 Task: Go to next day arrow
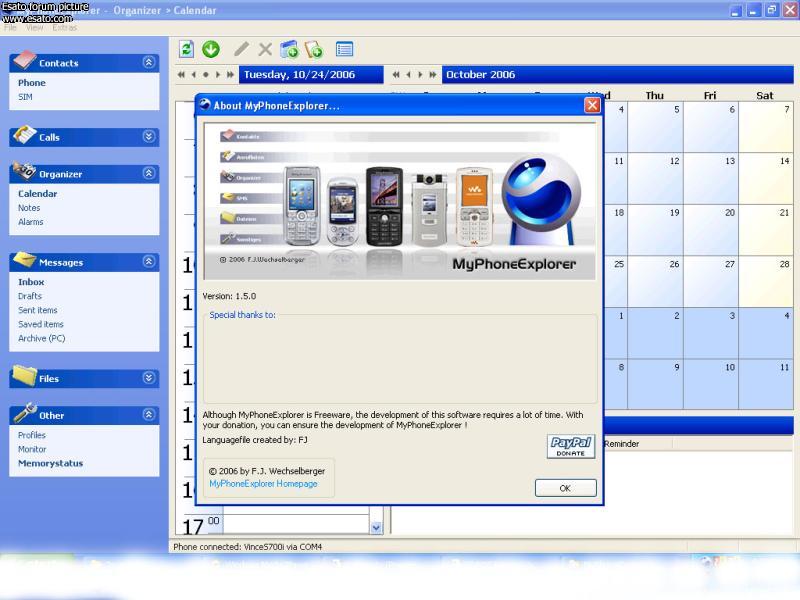click(218, 74)
